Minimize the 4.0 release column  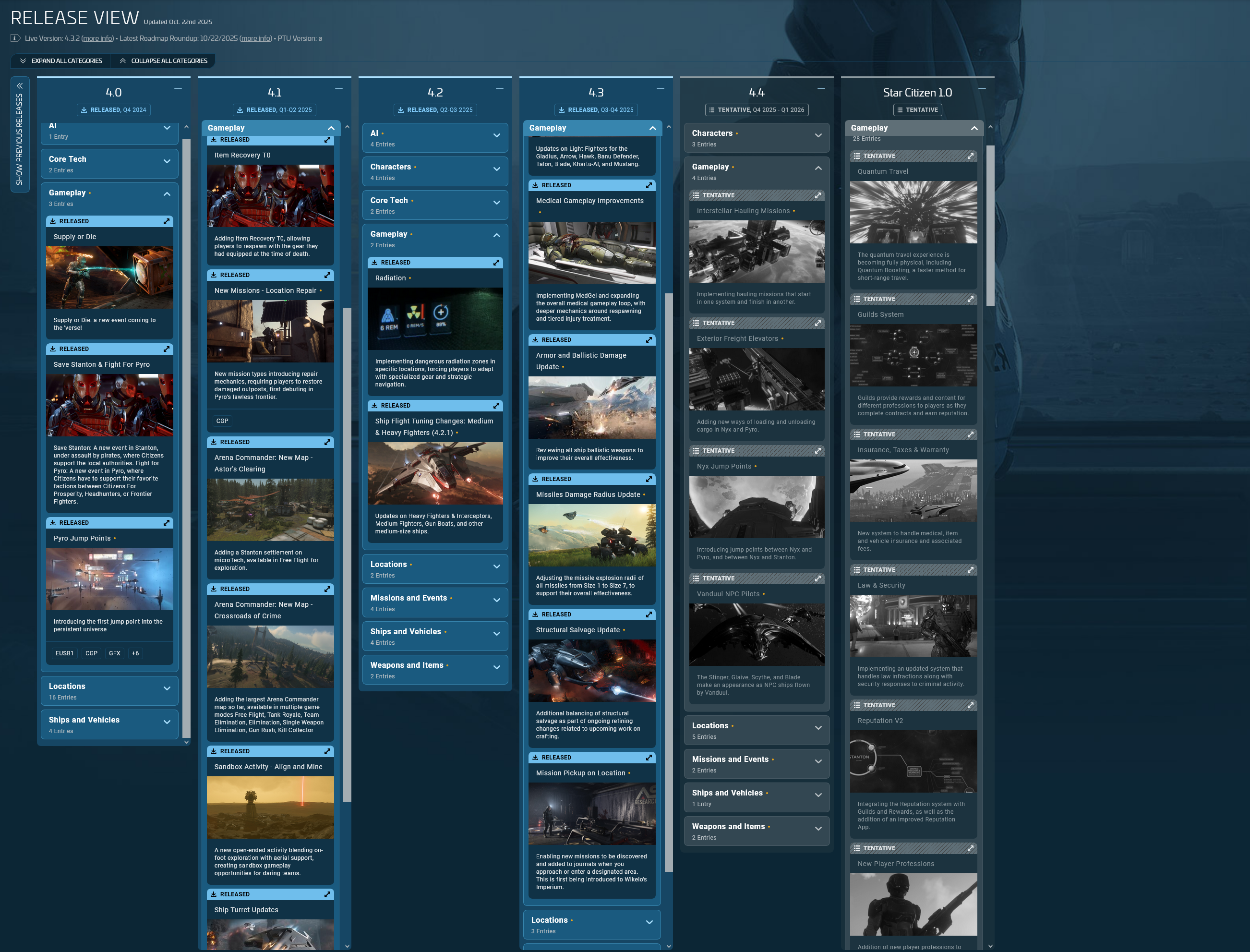coord(178,88)
